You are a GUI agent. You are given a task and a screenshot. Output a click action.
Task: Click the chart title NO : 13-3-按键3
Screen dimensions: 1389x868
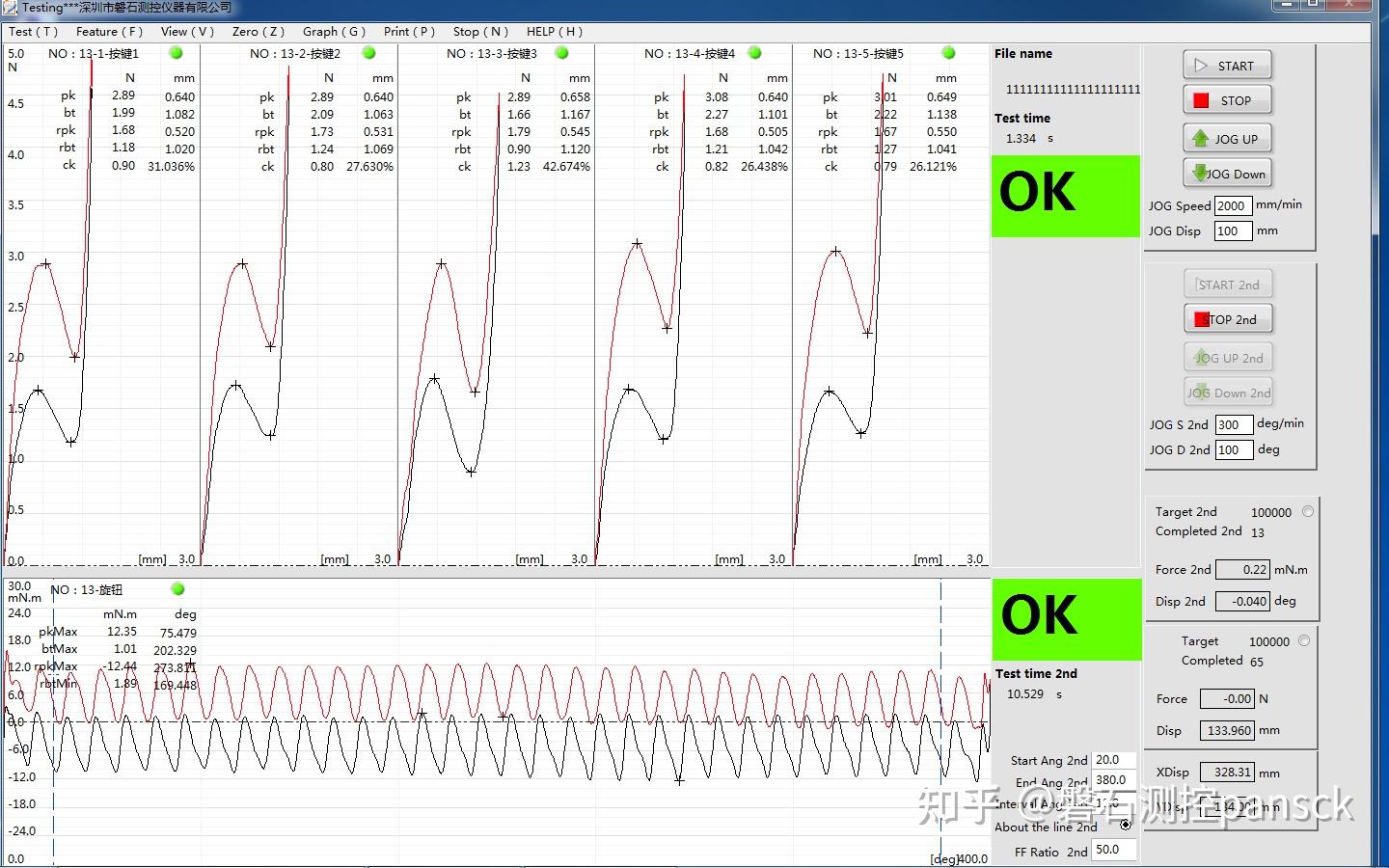point(492,54)
